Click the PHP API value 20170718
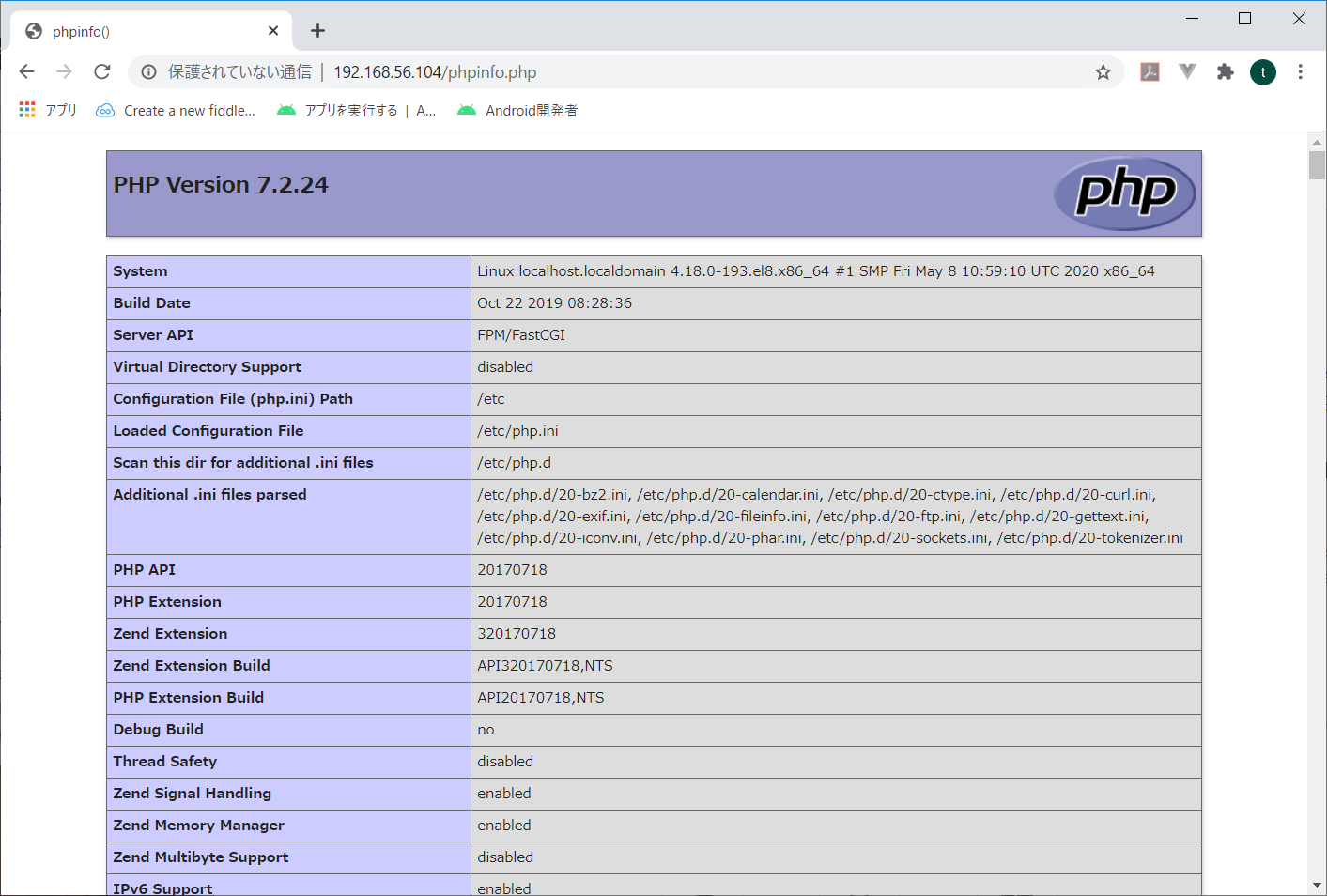Screen dimensions: 1327x896 [512, 570]
